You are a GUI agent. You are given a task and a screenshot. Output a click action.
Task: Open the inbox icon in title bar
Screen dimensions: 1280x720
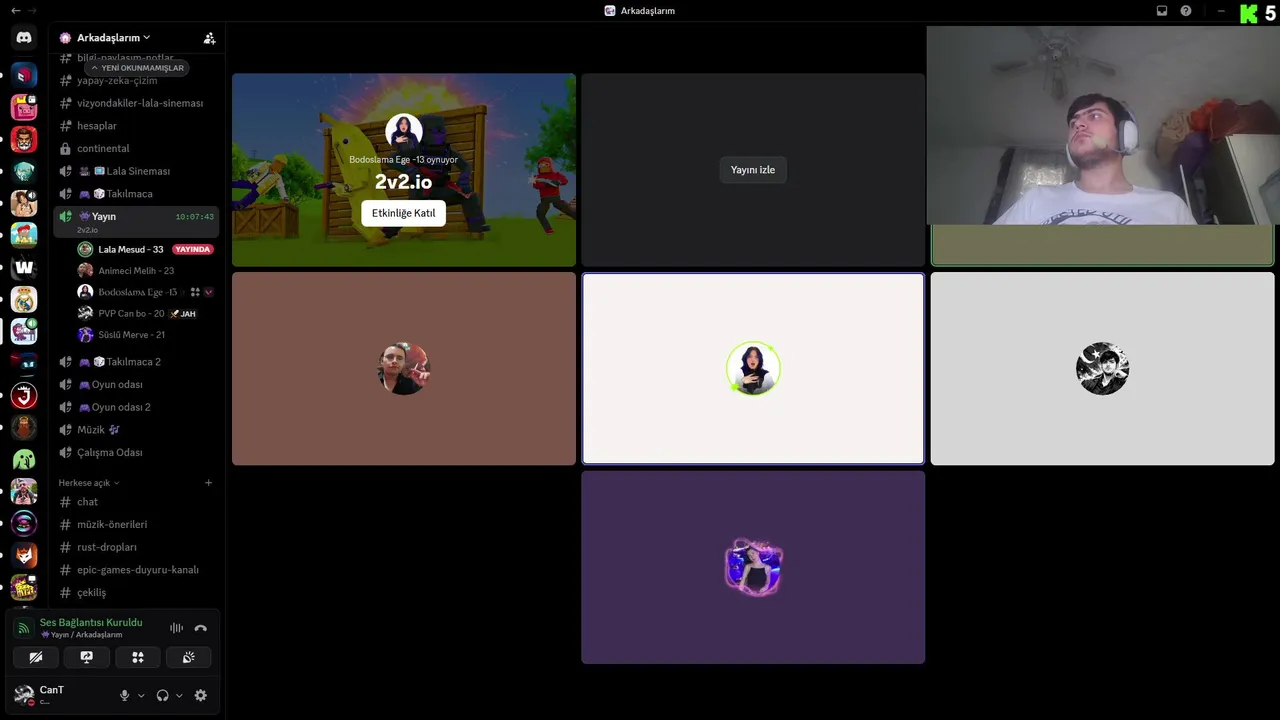click(1161, 11)
